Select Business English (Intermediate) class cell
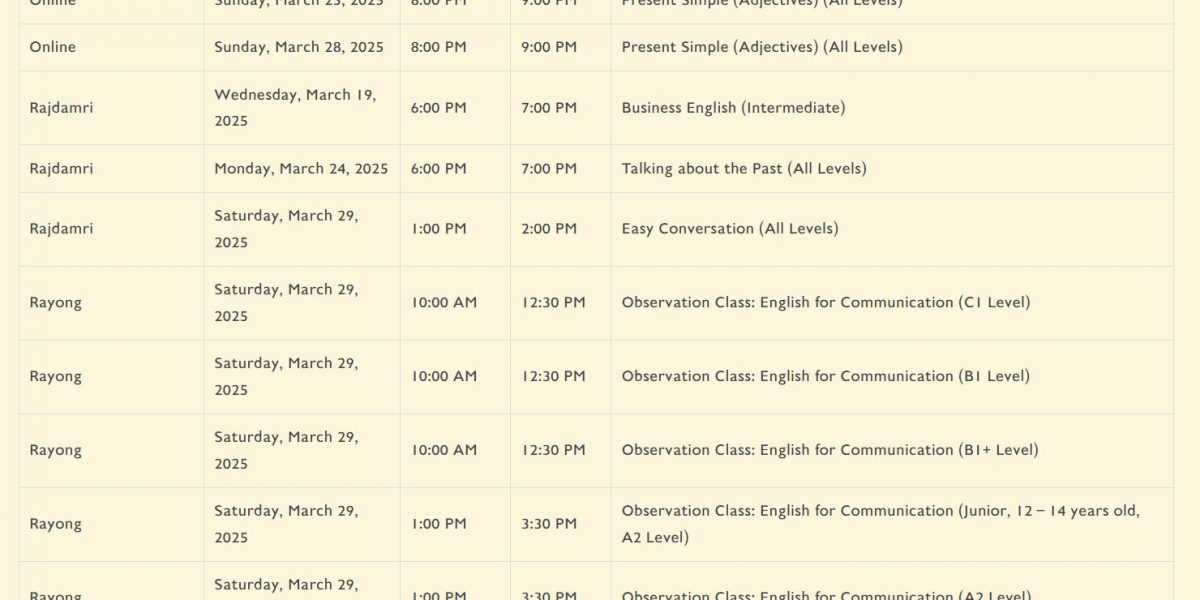The image size is (1200, 600). (733, 108)
